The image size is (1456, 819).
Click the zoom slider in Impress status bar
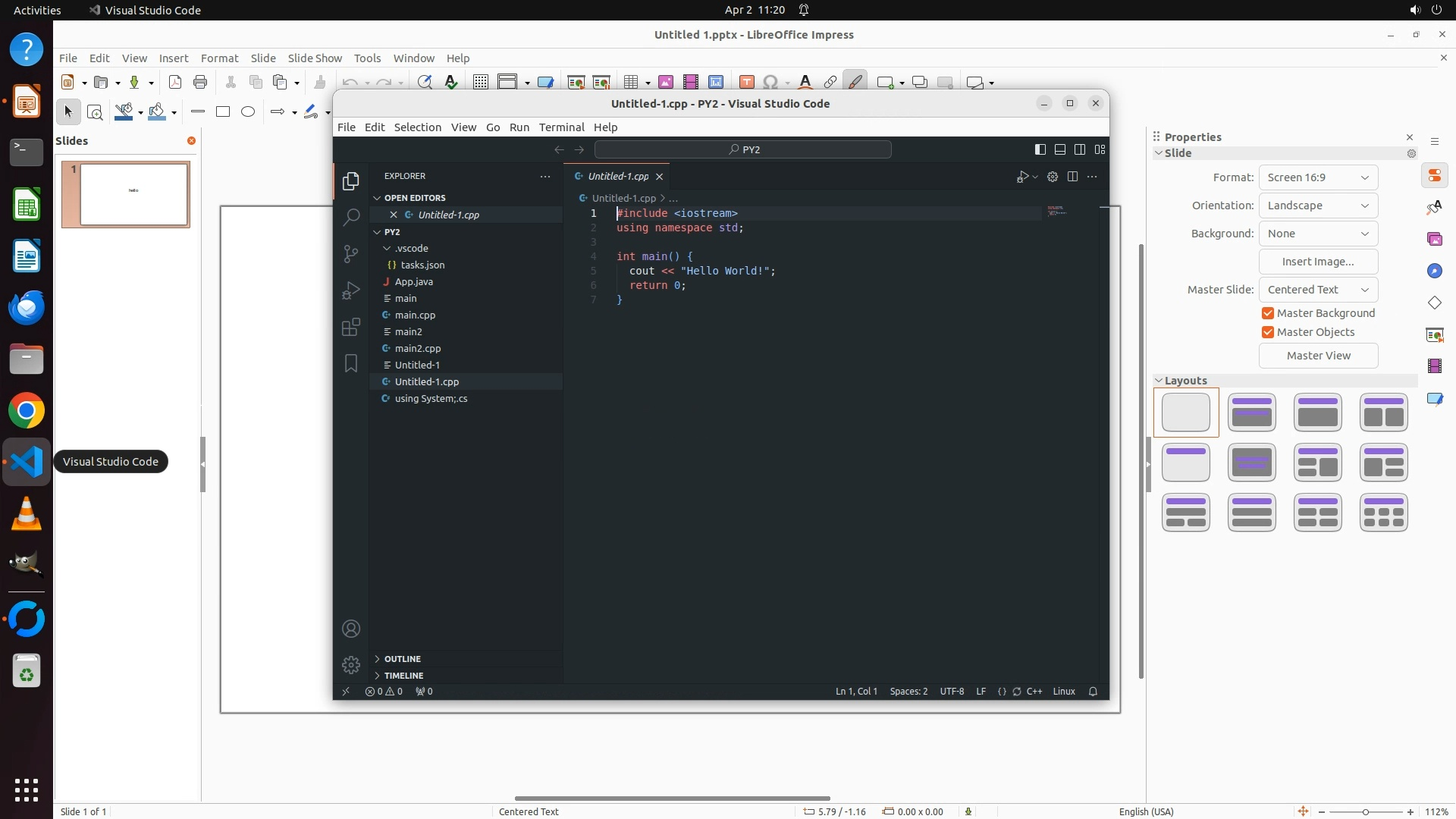pyautogui.click(x=1365, y=812)
